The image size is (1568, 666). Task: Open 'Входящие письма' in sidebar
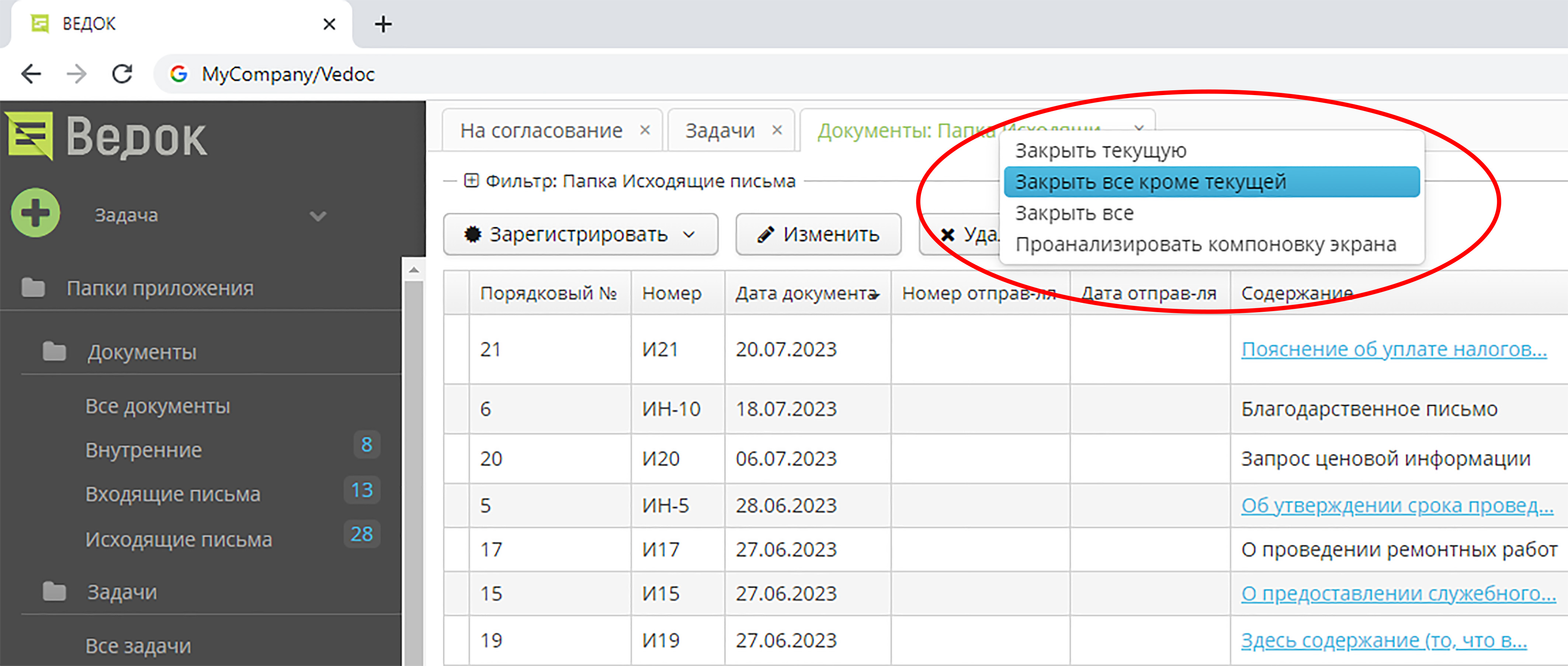173,494
